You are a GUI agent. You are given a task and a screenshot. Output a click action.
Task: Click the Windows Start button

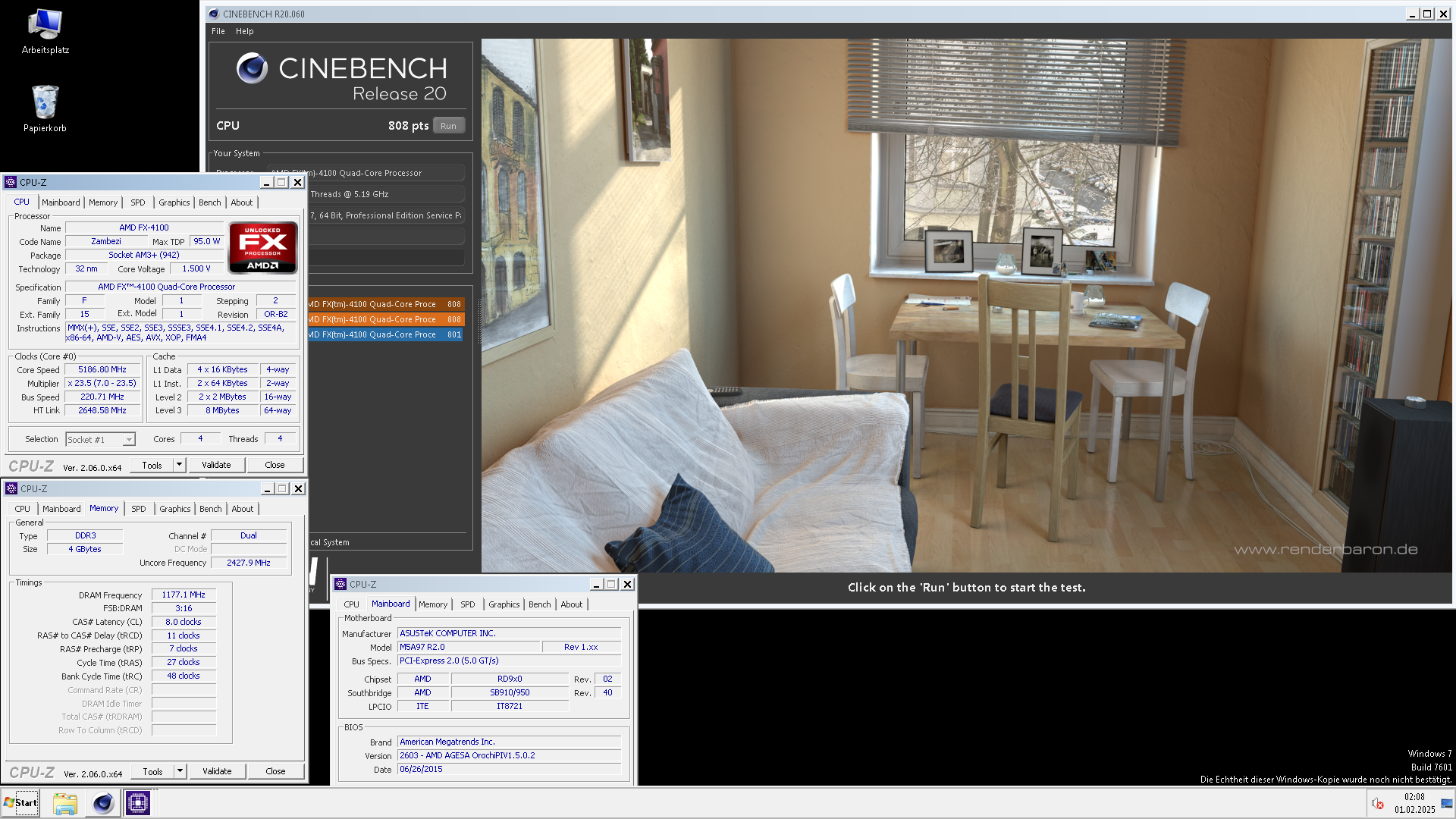click(20, 803)
